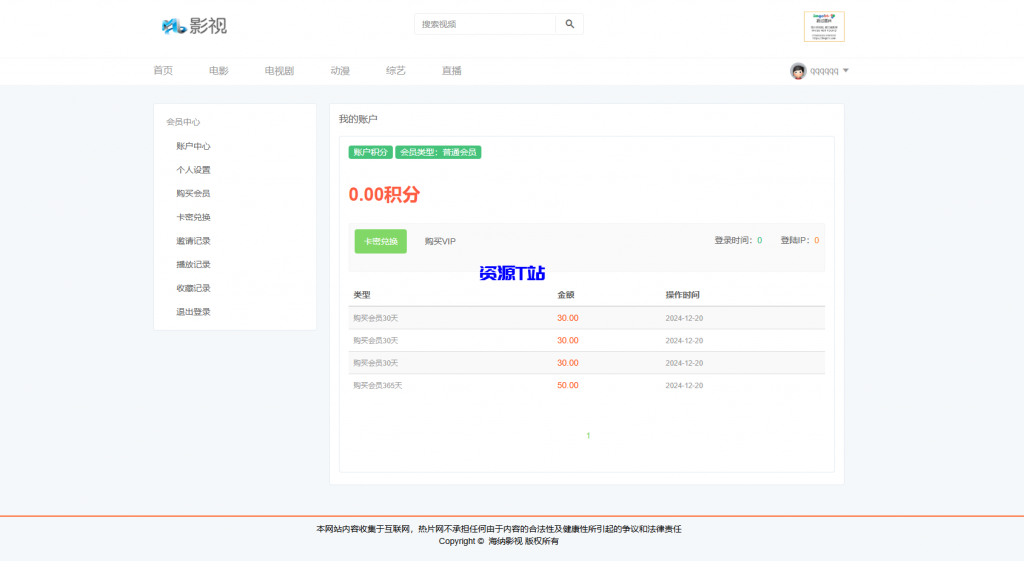Select 账户中心 in sidebar
This screenshot has width=1024, height=561.
[x=193, y=146]
